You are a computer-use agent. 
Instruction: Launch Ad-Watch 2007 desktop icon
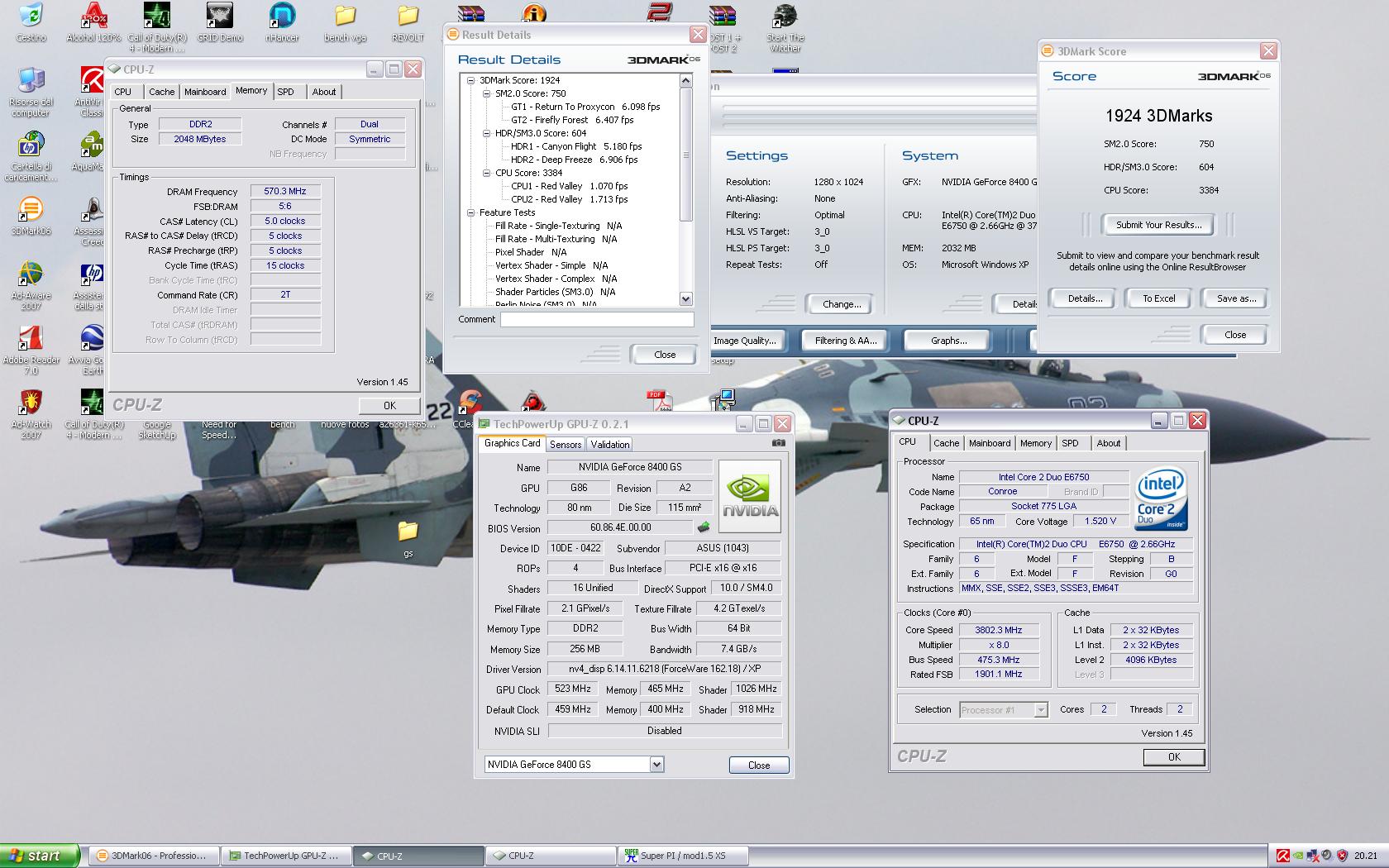point(31,413)
